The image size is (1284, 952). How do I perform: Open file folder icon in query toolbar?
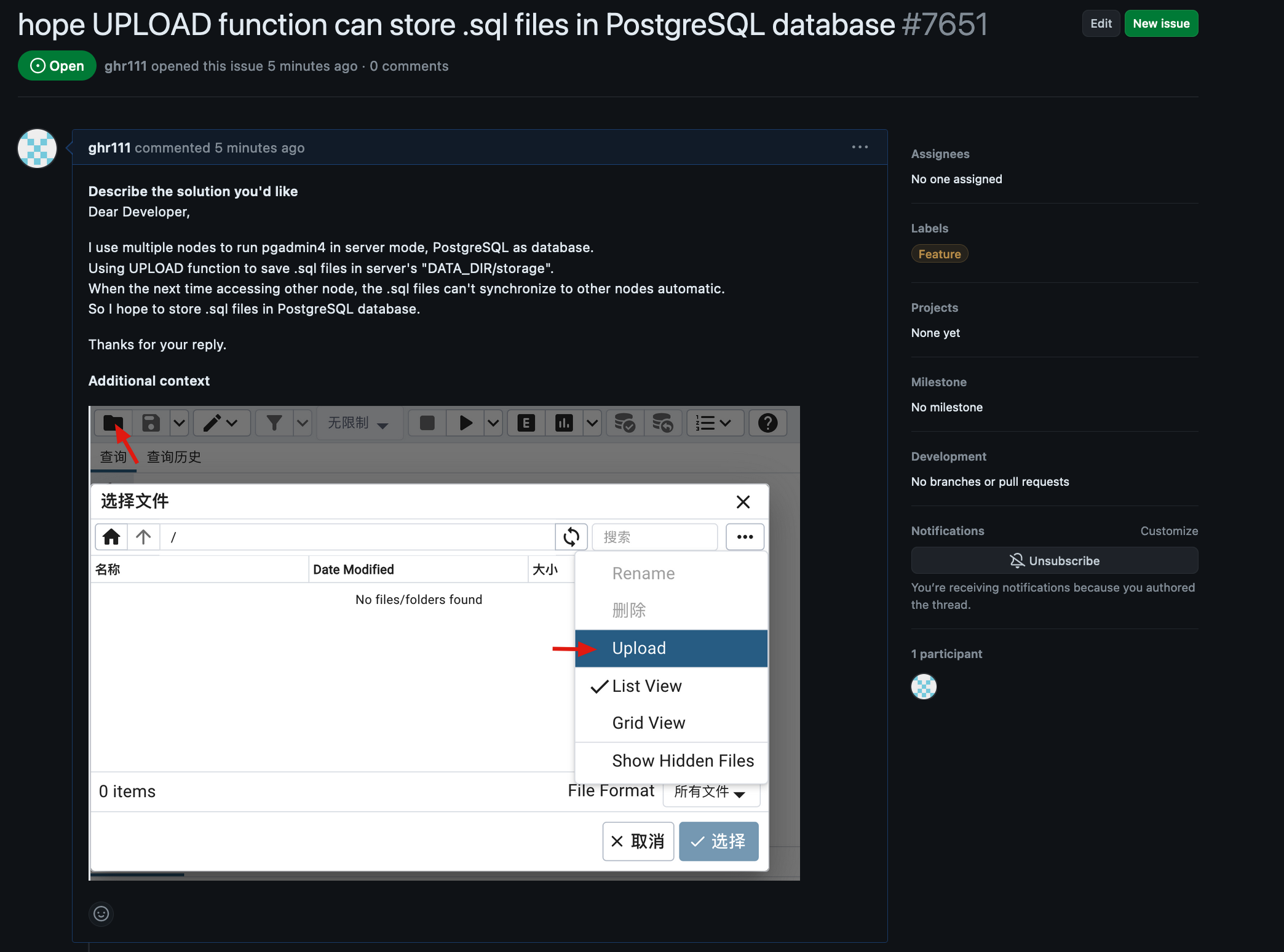[x=113, y=423]
